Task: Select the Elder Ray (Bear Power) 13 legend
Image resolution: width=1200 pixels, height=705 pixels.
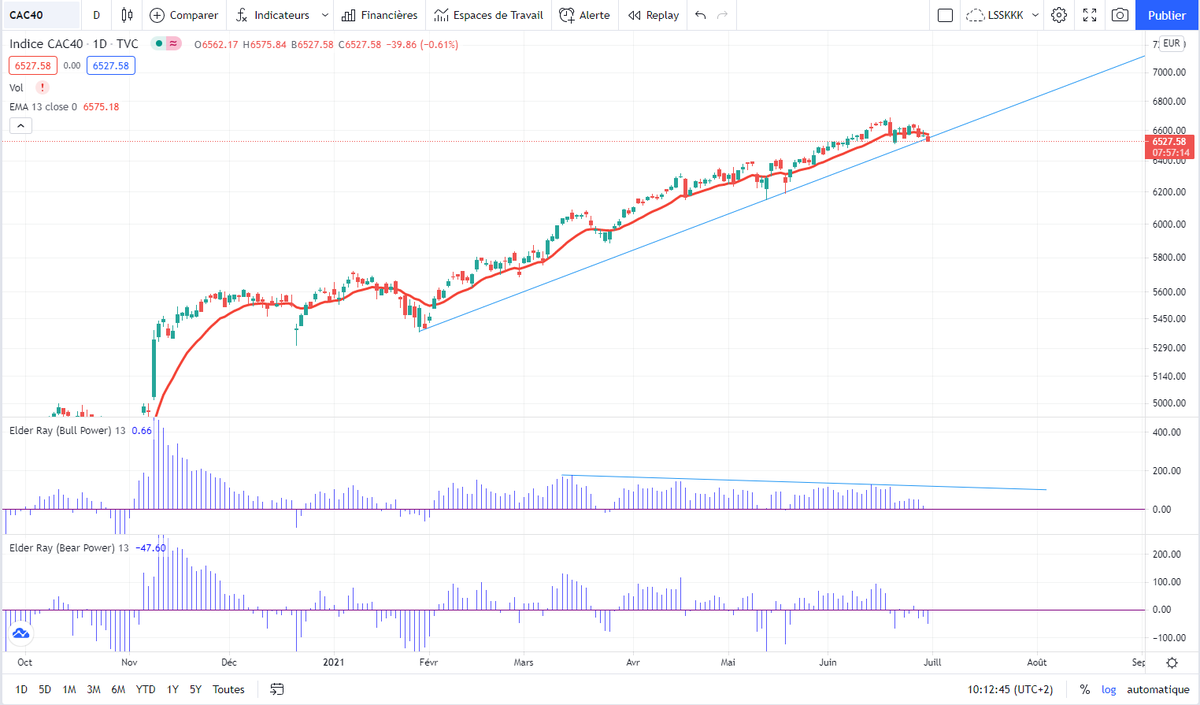Action: coord(69,548)
